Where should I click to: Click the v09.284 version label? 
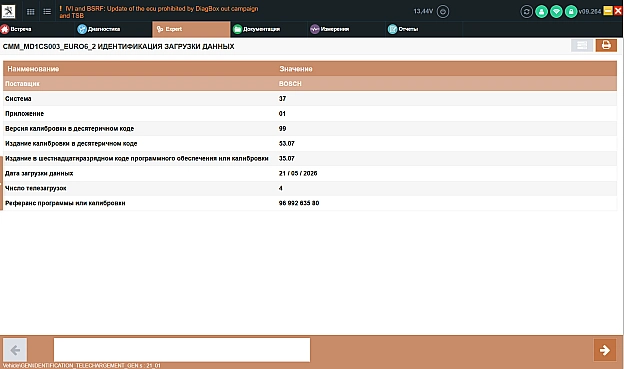[590, 12]
